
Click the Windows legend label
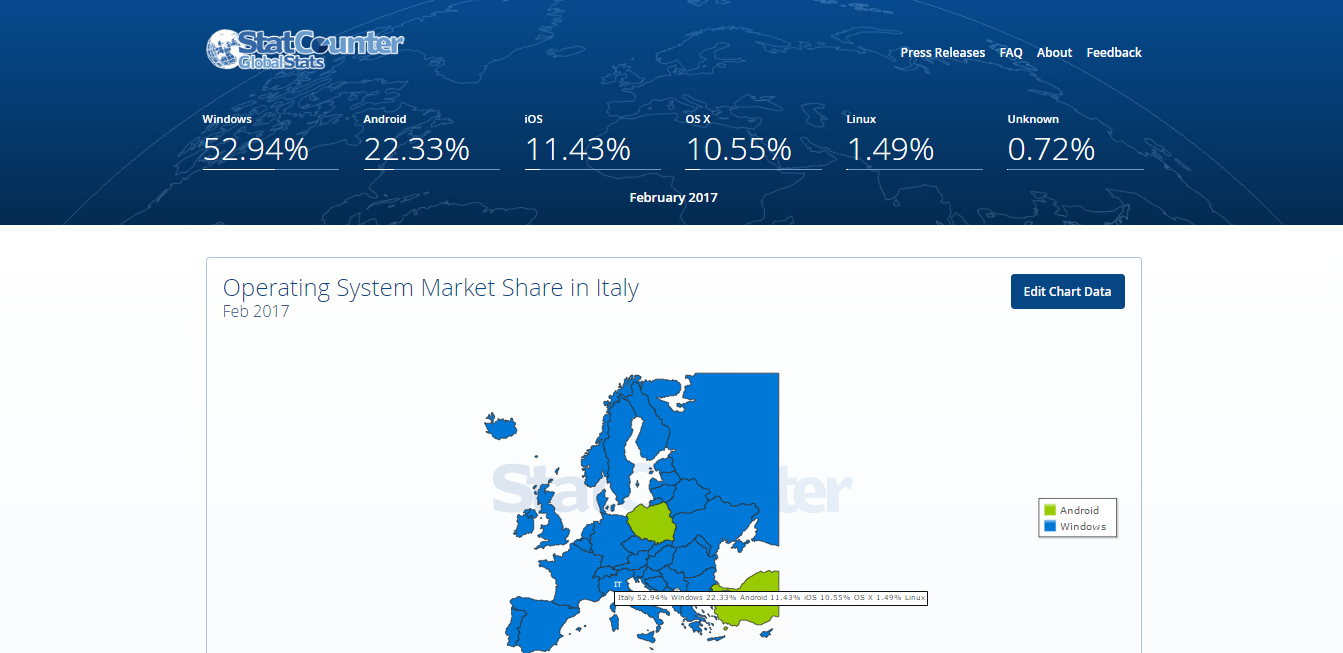(1083, 526)
